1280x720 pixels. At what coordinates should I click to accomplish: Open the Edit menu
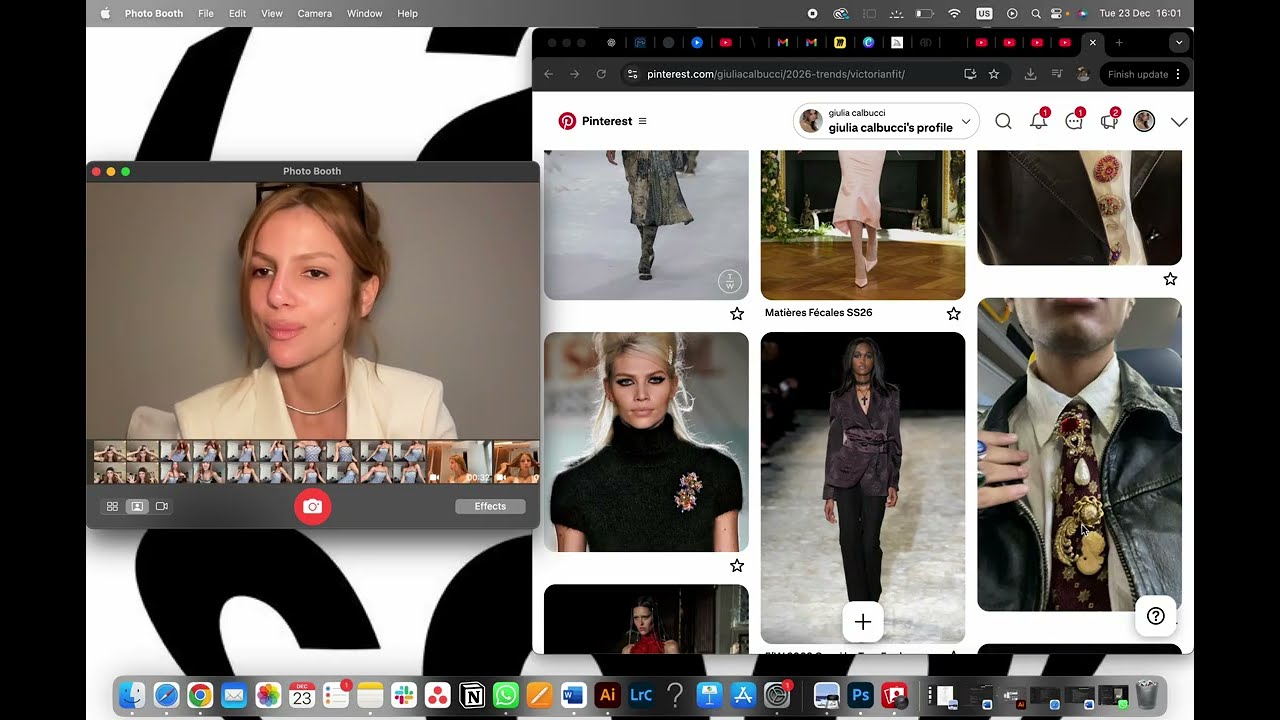point(237,14)
